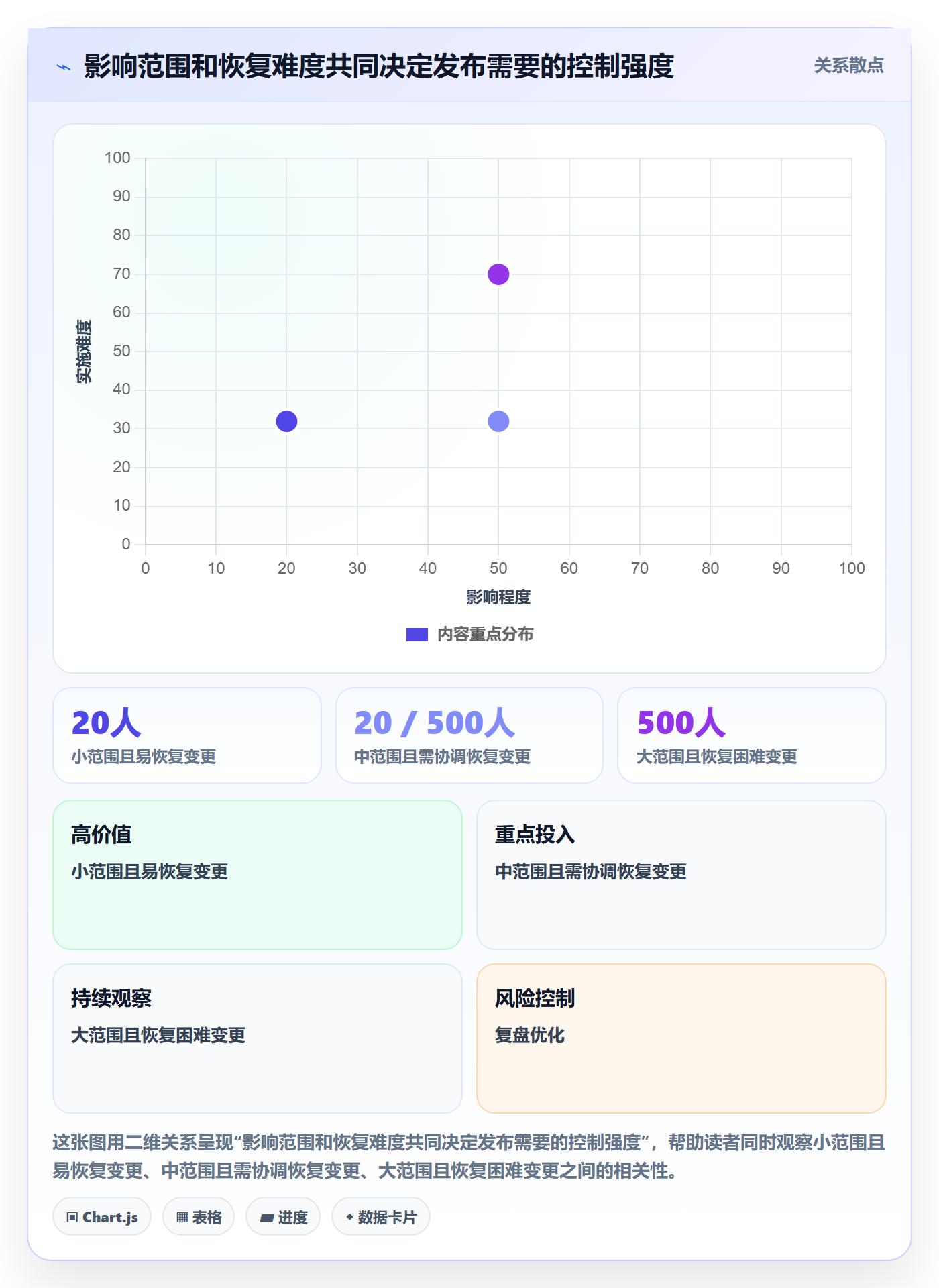
Task: Open the 高价值 quadrant card
Action: point(258,875)
